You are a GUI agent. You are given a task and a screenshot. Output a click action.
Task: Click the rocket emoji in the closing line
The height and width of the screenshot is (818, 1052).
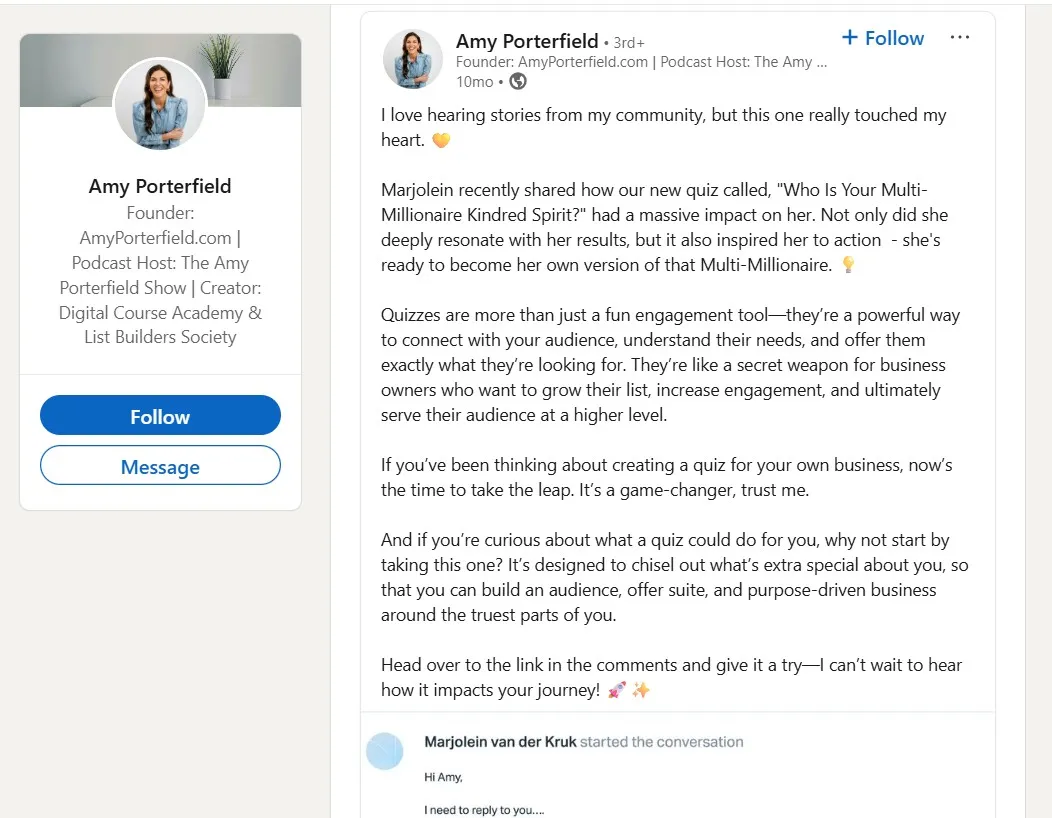tap(618, 690)
